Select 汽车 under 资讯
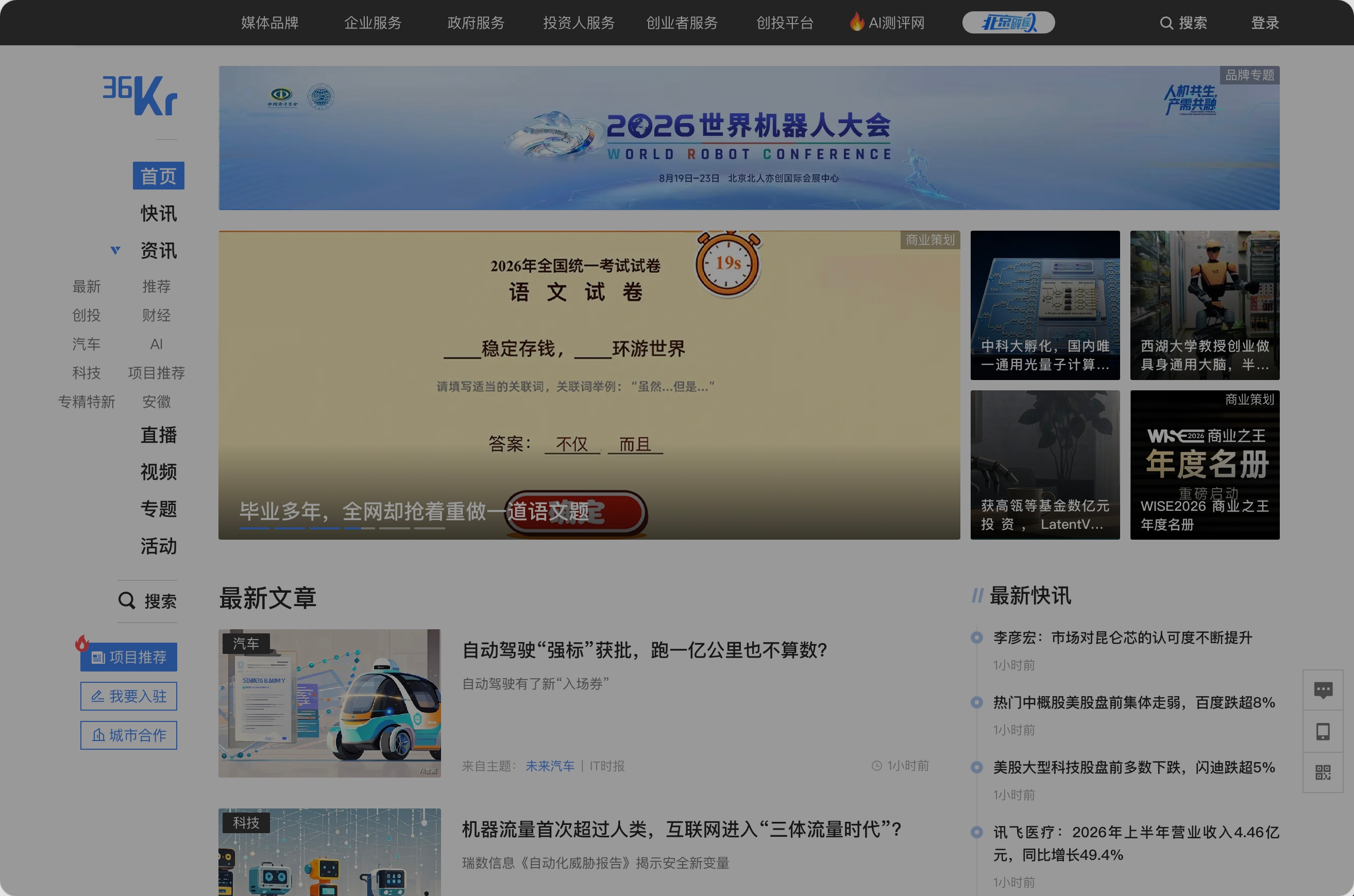The width and height of the screenshot is (1354, 896). coord(87,344)
